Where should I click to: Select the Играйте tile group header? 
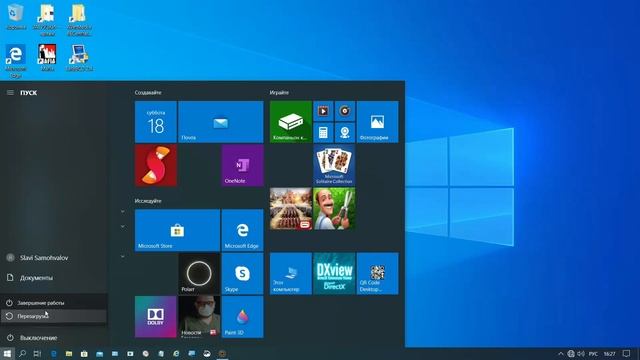279,93
